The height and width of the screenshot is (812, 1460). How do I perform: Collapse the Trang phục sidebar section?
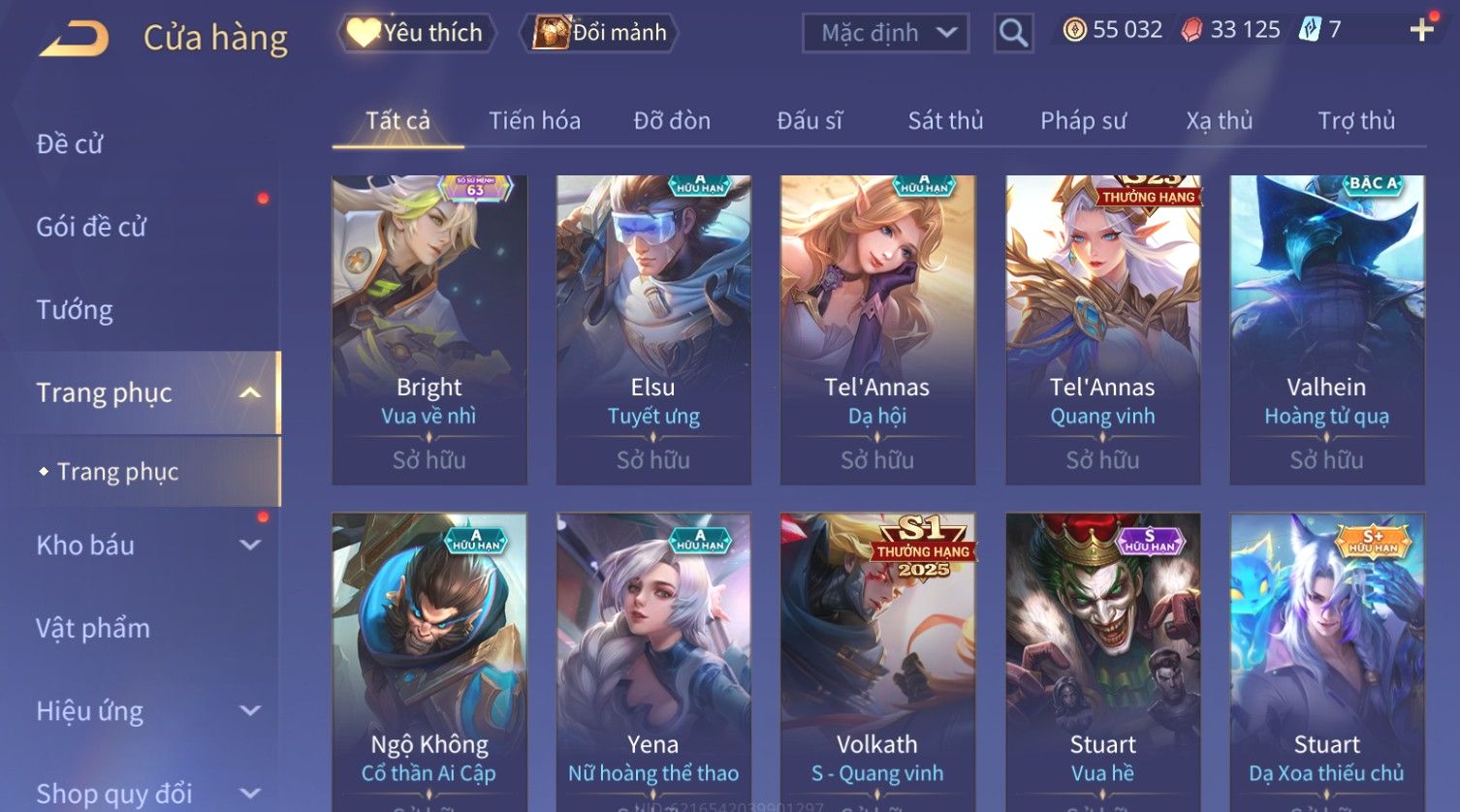pos(250,392)
